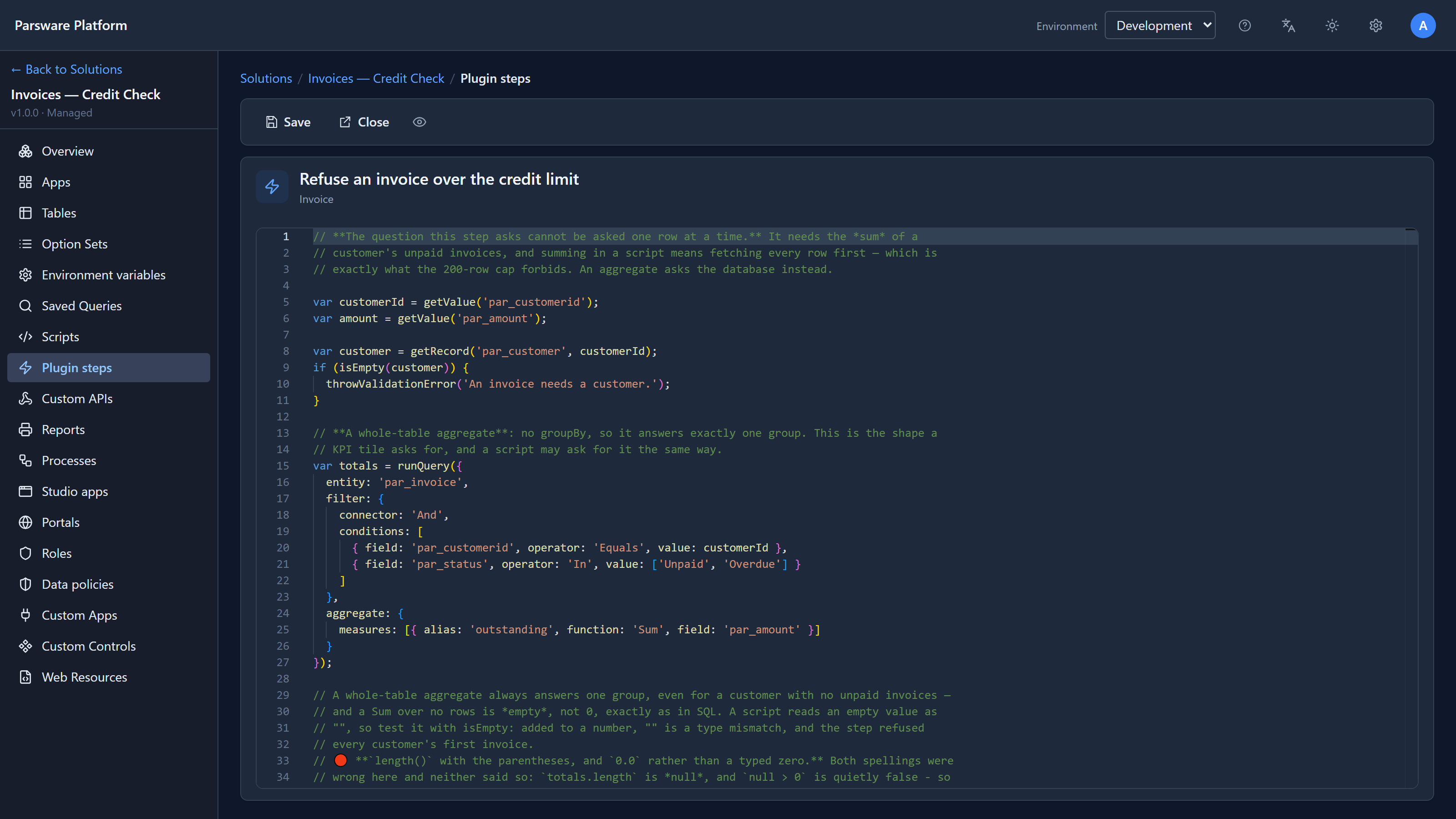1456x819 pixels.
Task: Open Solutions breadcrumb
Action: 266,79
